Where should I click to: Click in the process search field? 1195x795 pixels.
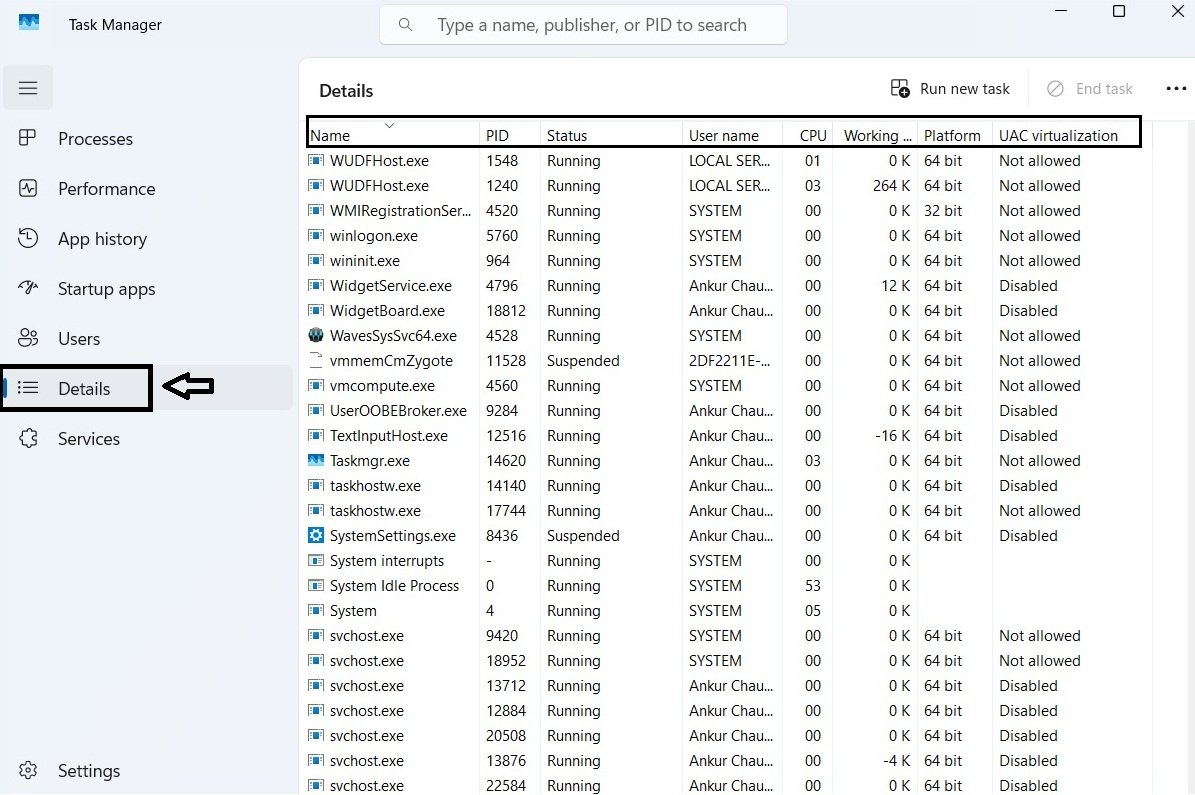[x=583, y=24]
